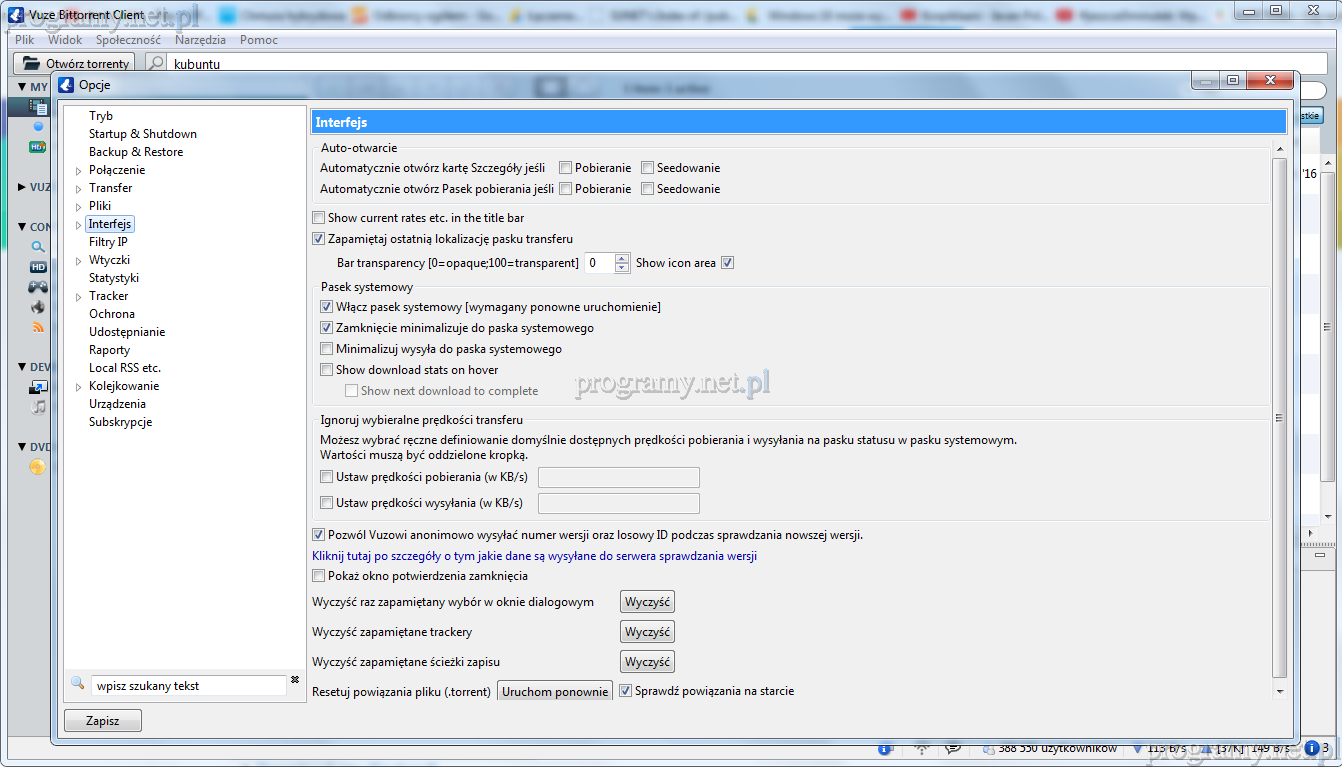The image size is (1342, 767).
Task: Increase bar transparency with the up arrow
Action: click(622, 259)
